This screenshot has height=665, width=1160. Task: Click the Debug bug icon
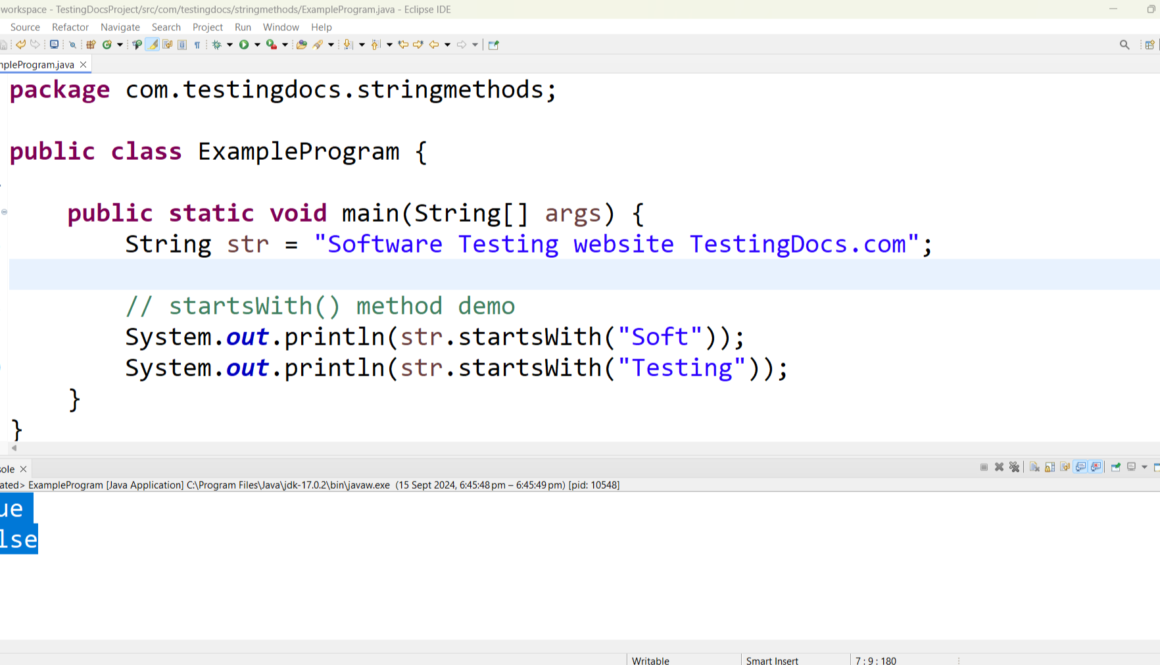tap(216, 45)
